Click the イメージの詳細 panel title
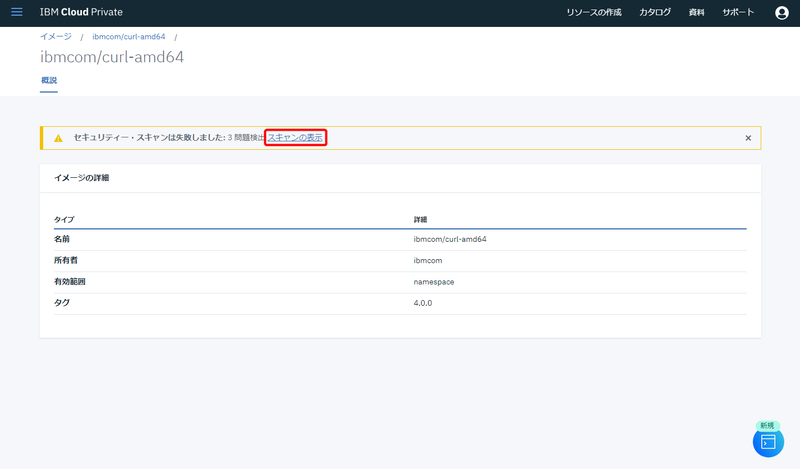The width and height of the screenshot is (800, 469). (x=82, y=178)
